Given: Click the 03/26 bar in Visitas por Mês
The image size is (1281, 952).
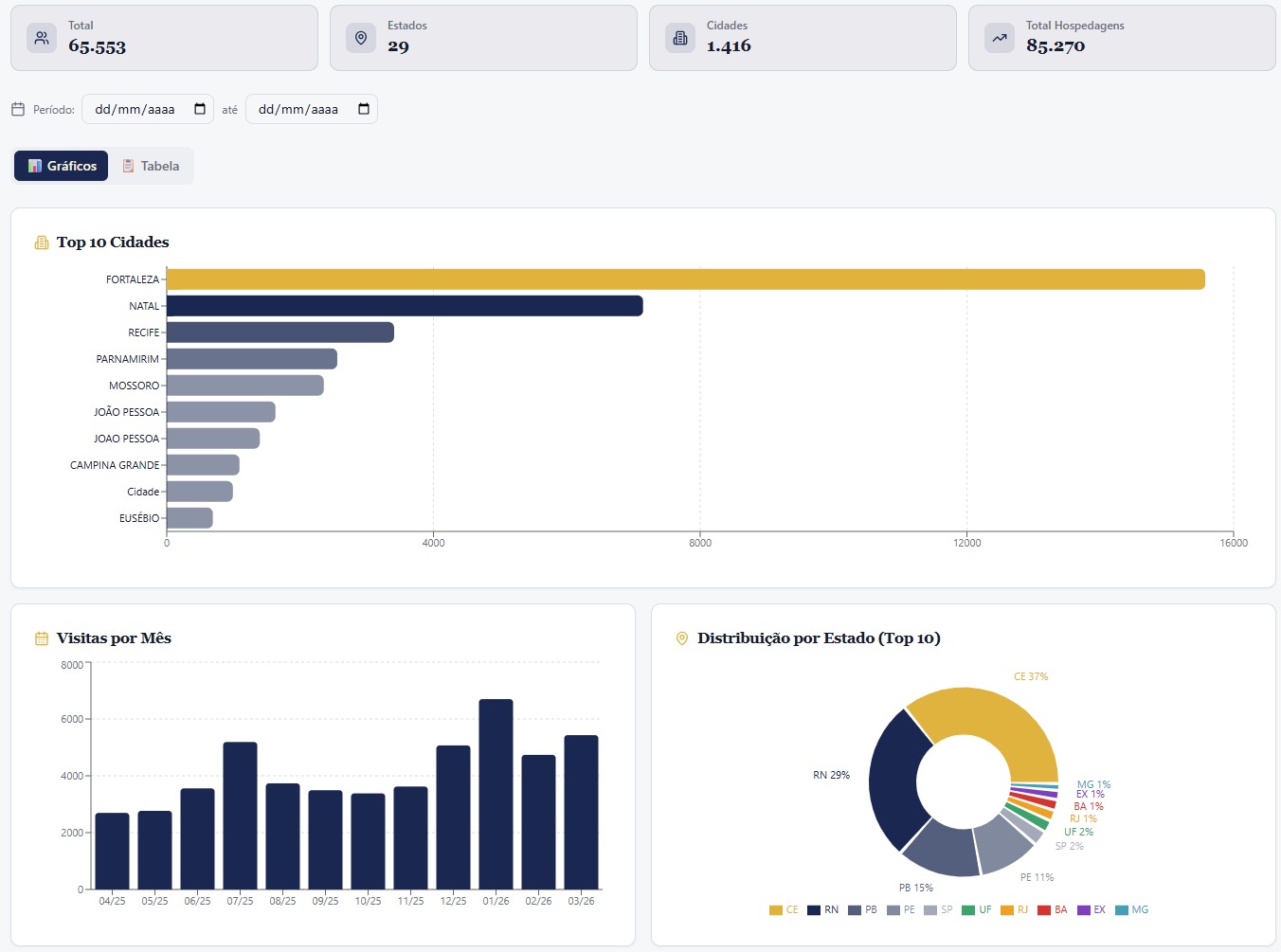Looking at the screenshot, I should click(x=581, y=813).
